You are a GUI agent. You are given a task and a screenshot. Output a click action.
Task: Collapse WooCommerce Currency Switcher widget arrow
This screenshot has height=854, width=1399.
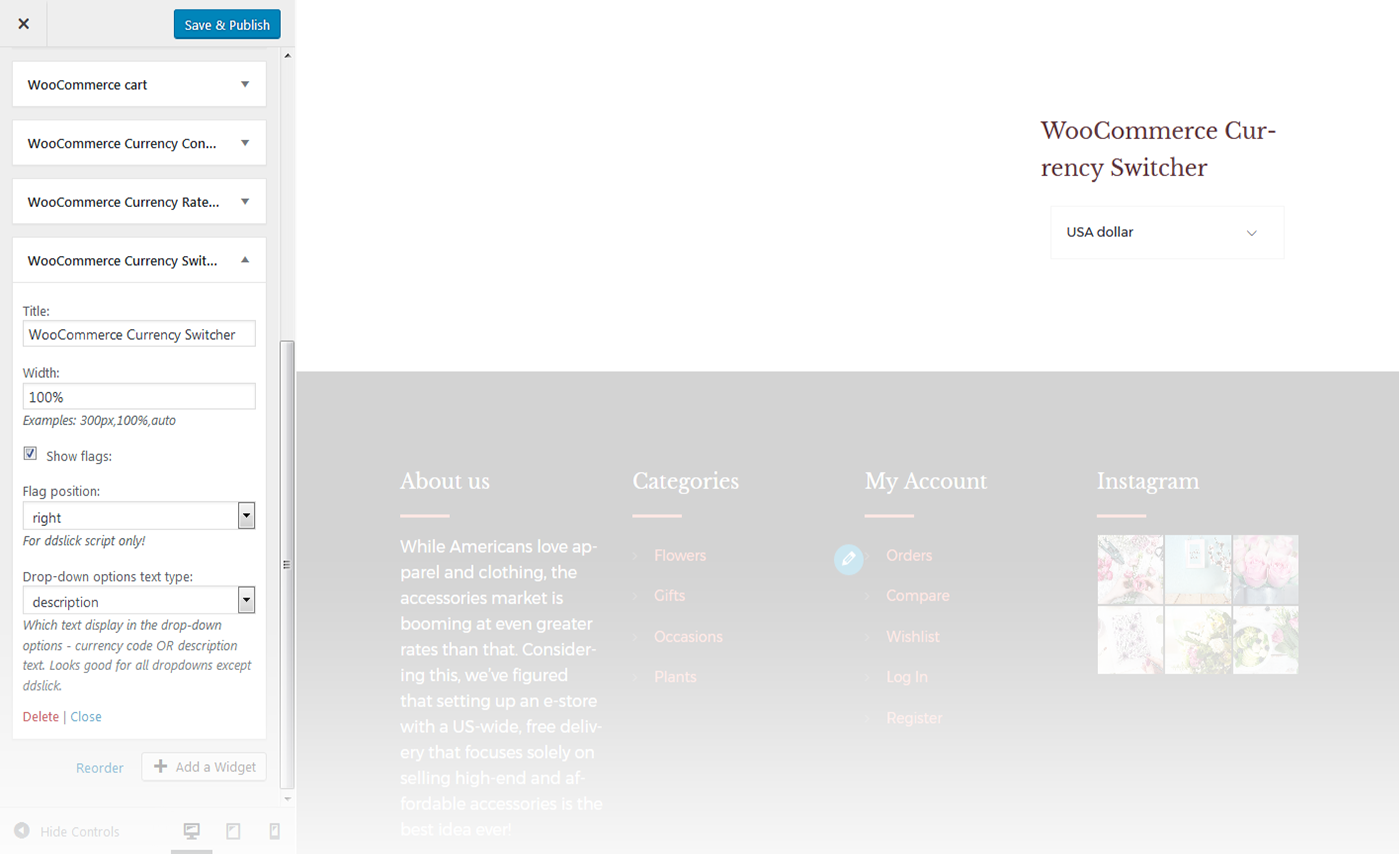pos(245,260)
